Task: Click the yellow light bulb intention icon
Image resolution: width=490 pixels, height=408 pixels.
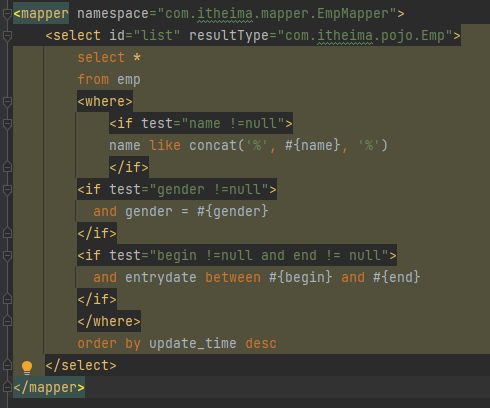Action: click(27, 367)
